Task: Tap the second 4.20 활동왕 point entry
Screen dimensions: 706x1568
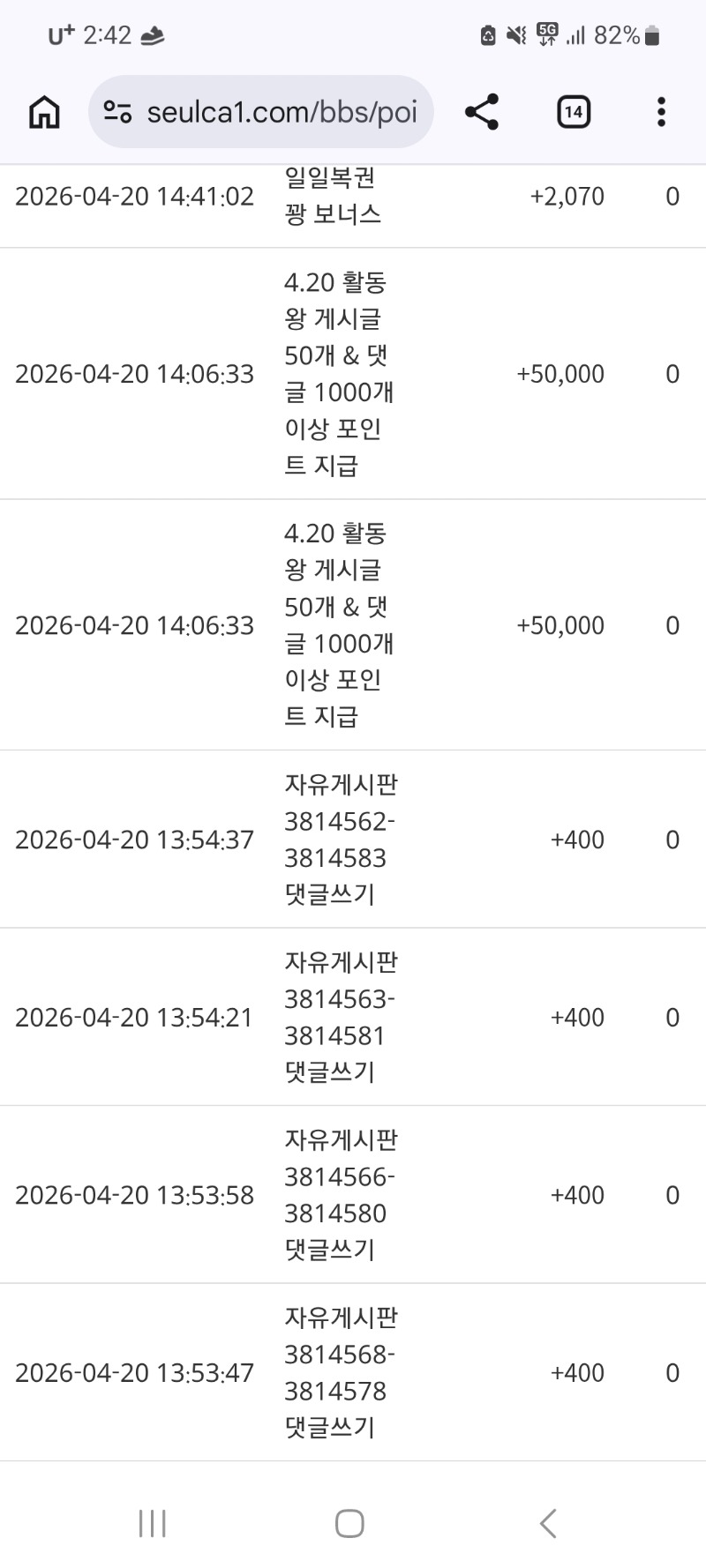Action: [338, 625]
